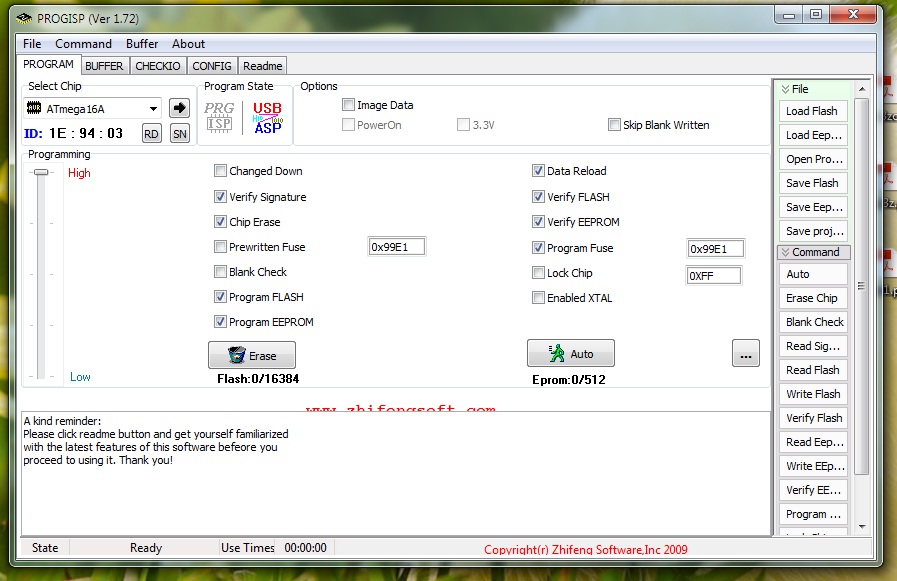Click the RD read ID button
The image size is (897, 581).
pyautogui.click(x=152, y=134)
